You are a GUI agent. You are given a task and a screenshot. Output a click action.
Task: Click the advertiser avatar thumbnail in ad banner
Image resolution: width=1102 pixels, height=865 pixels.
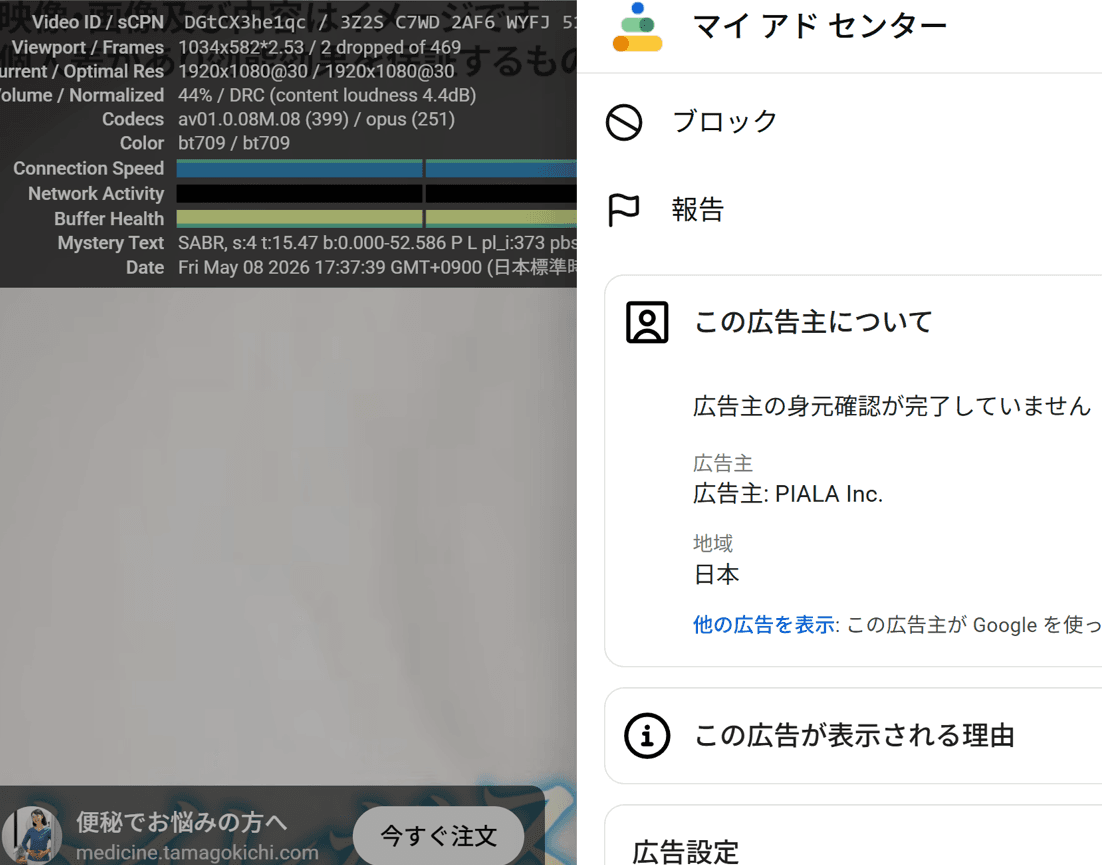click(32, 835)
